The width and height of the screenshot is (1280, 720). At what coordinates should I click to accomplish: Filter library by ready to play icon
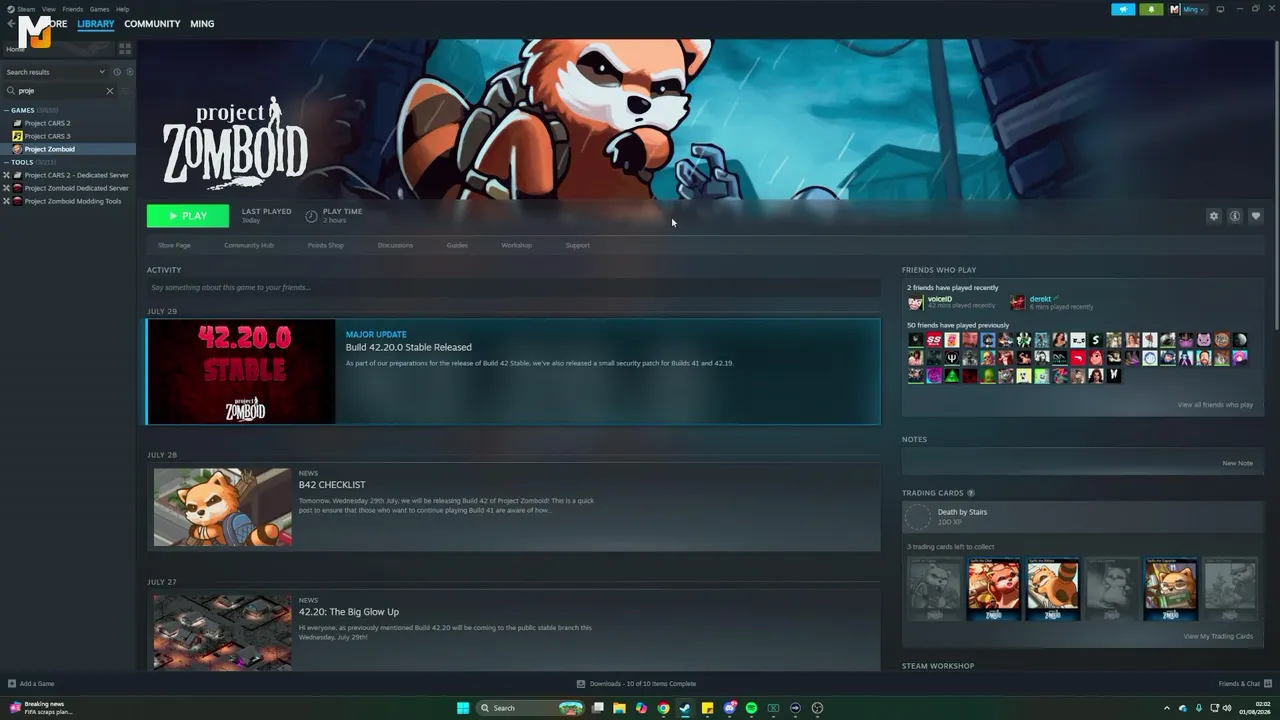point(130,72)
